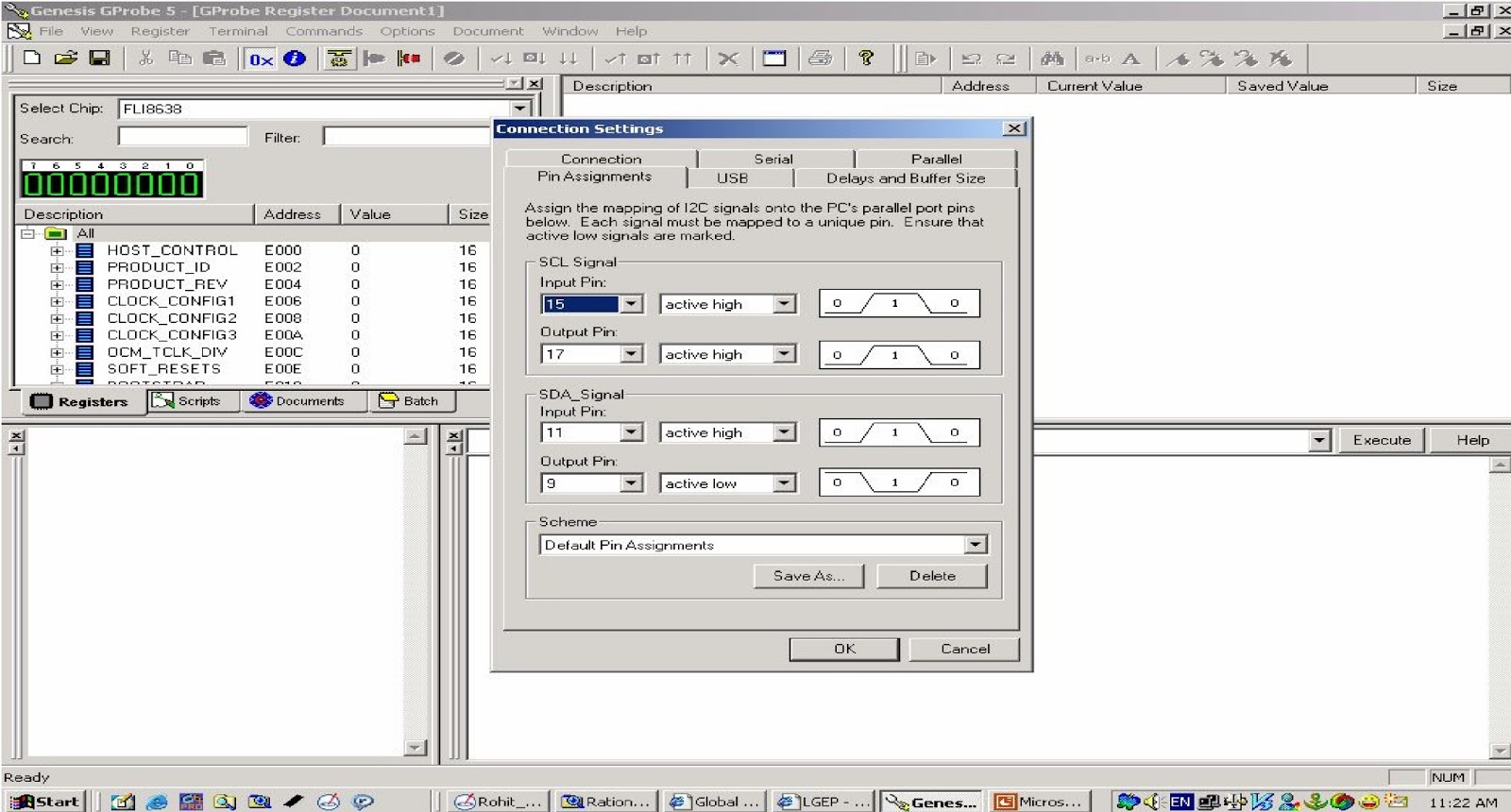Click the EN language indicator in tray
1511x812 pixels.
click(x=1180, y=802)
